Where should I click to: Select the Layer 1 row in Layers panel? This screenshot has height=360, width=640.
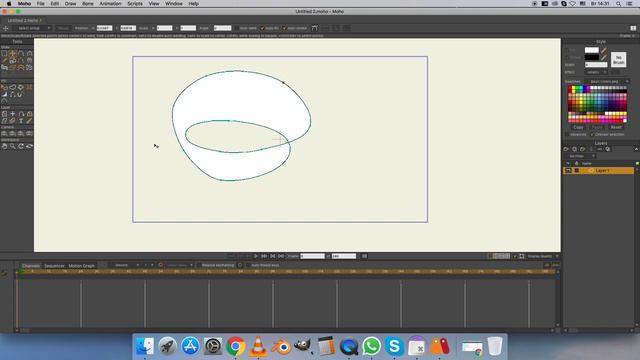(598, 171)
